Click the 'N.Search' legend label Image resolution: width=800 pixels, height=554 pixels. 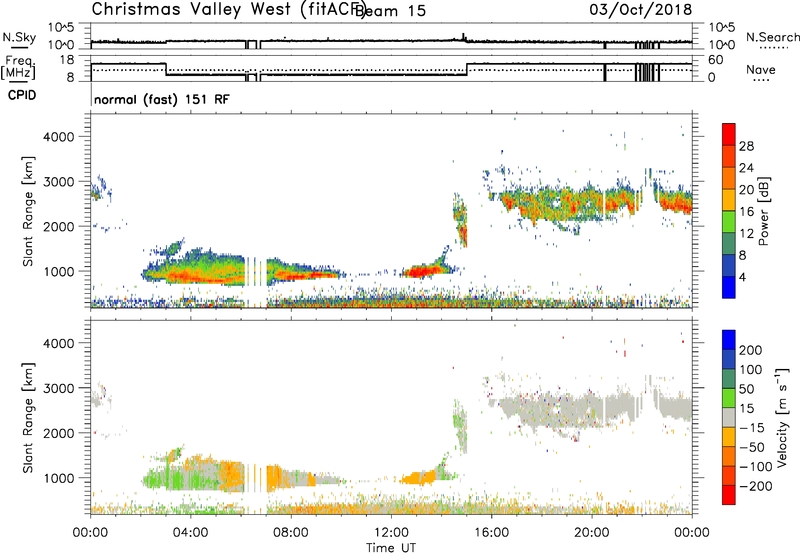point(772,37)
